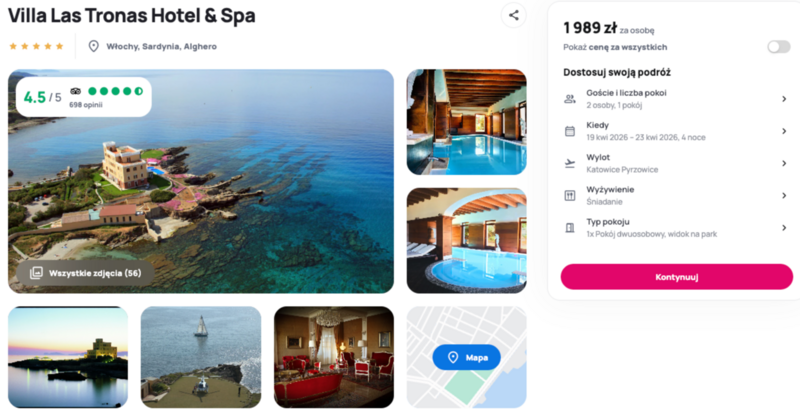Open the Typ pokoju room type row
800x413 pixels.
[677, 228]
